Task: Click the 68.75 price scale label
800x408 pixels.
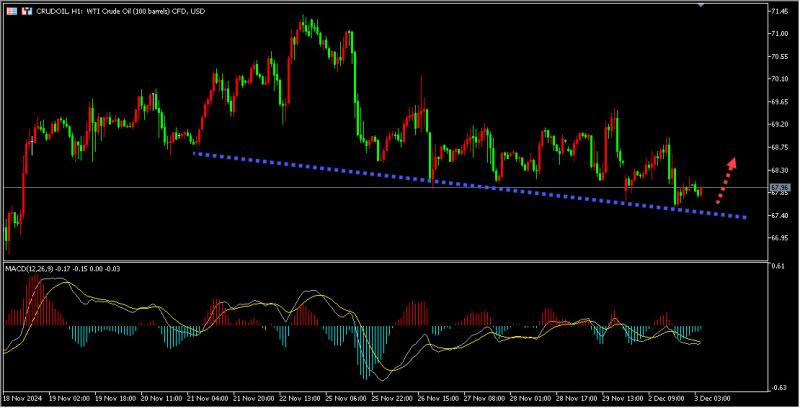Action: (780, 147)
